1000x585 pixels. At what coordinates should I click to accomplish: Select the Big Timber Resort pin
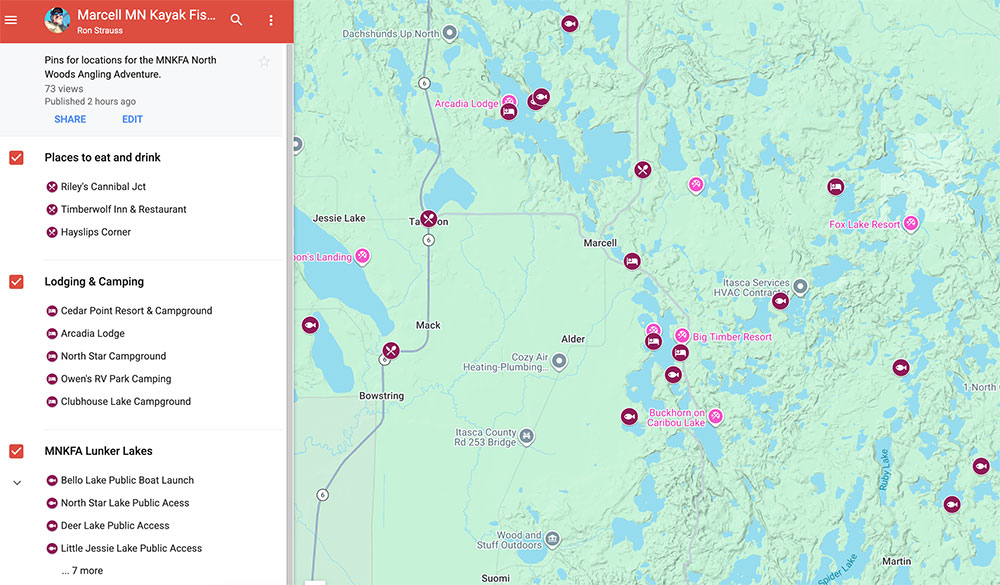[682, 336]
